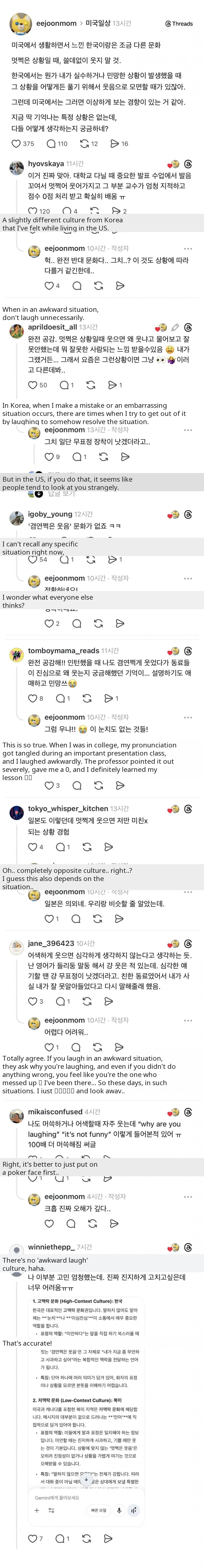This screenshot has width=204, height=1568.
Task: Repost the main post with 12 reposts
Action: 85,144
